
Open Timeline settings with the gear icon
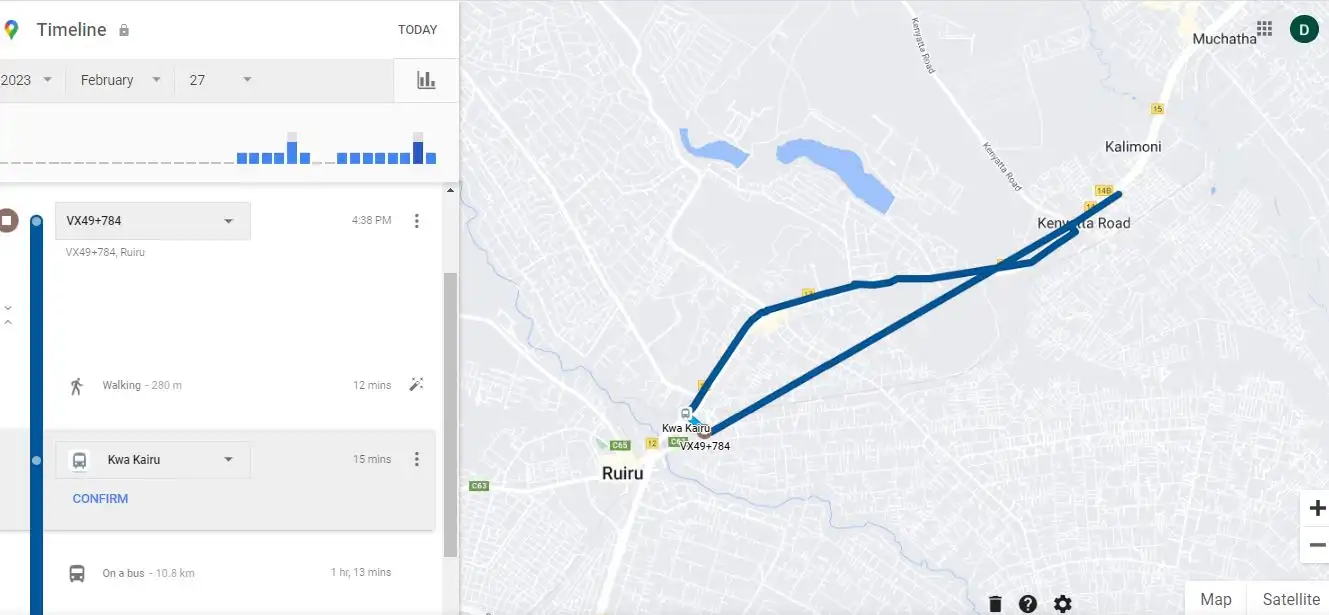point(1062,603)
